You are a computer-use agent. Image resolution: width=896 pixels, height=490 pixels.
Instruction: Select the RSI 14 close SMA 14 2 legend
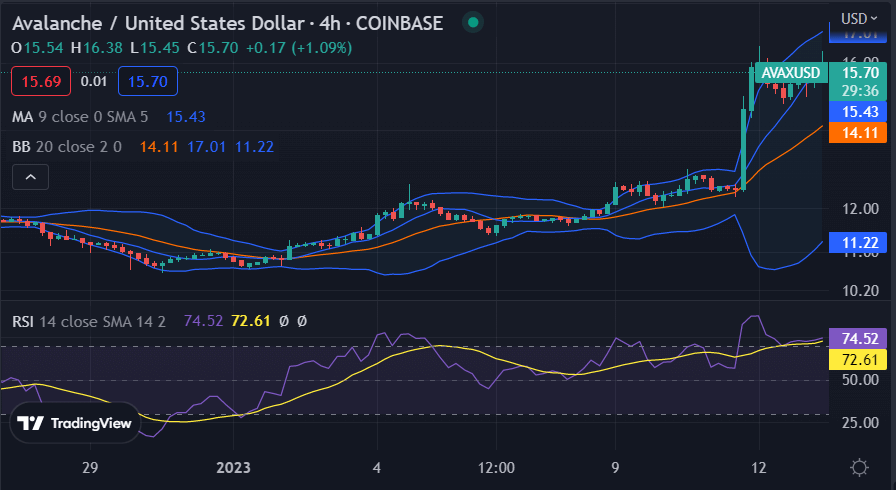click(89, 322)
